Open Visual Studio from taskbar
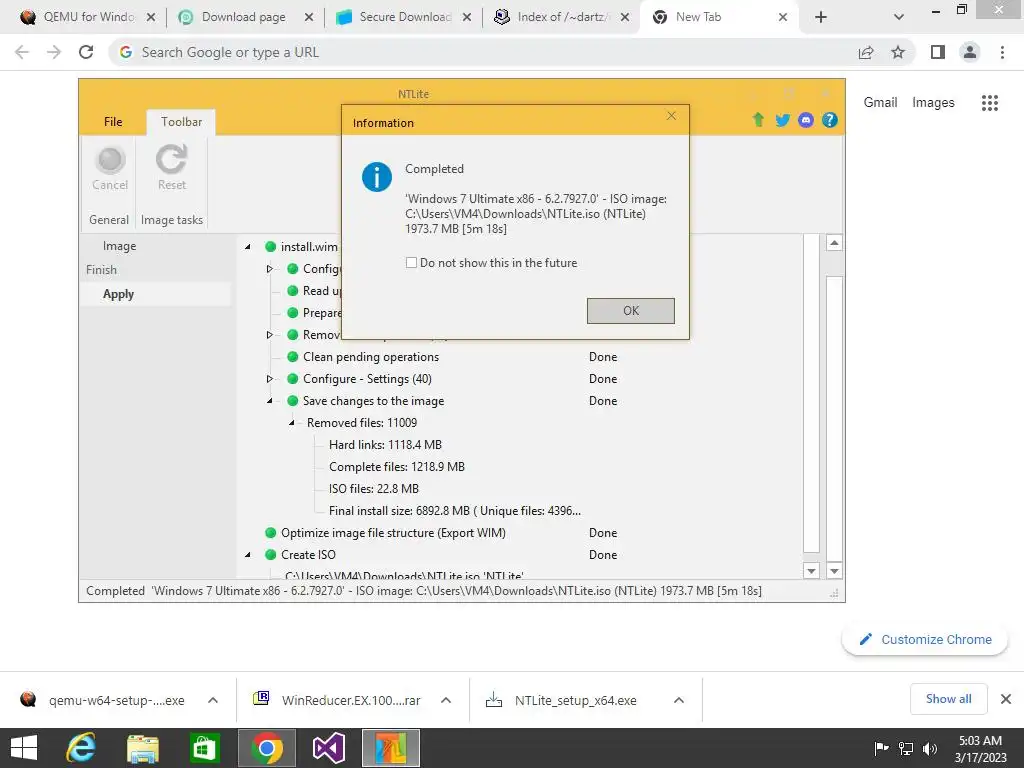Image resolution: width=1024 pixels, height=768 pixels. (x=328, y=748)
